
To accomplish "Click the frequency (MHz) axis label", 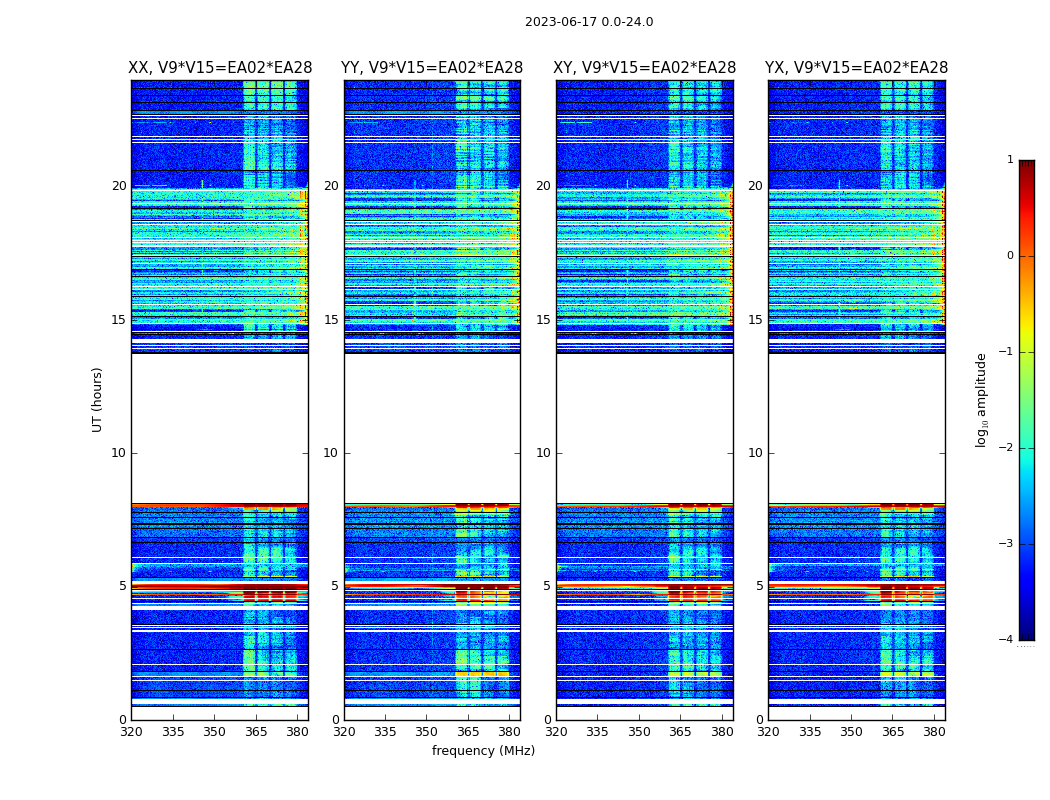I will (x=483, y=750).
